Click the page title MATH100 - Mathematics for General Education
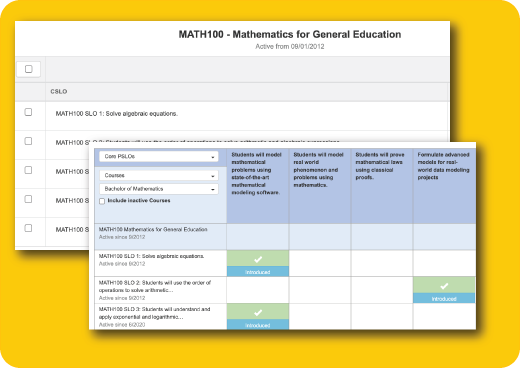520x368 pixels. (290, 34)
